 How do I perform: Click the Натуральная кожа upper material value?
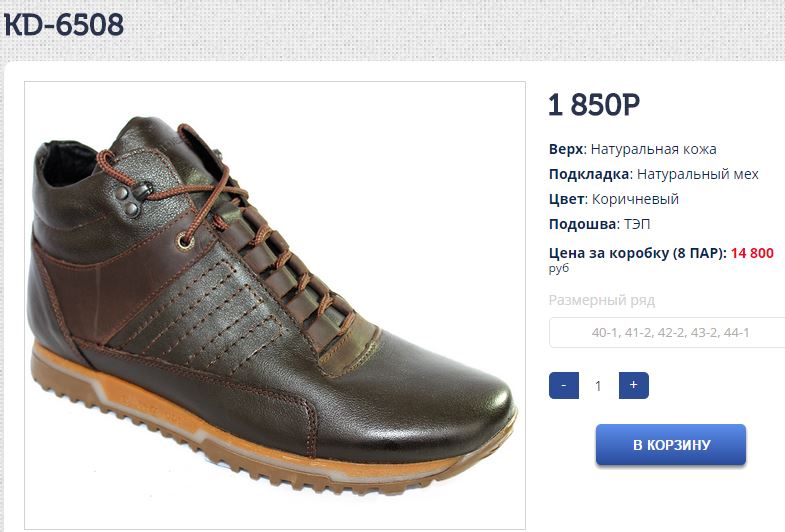(x=653, y=149)
